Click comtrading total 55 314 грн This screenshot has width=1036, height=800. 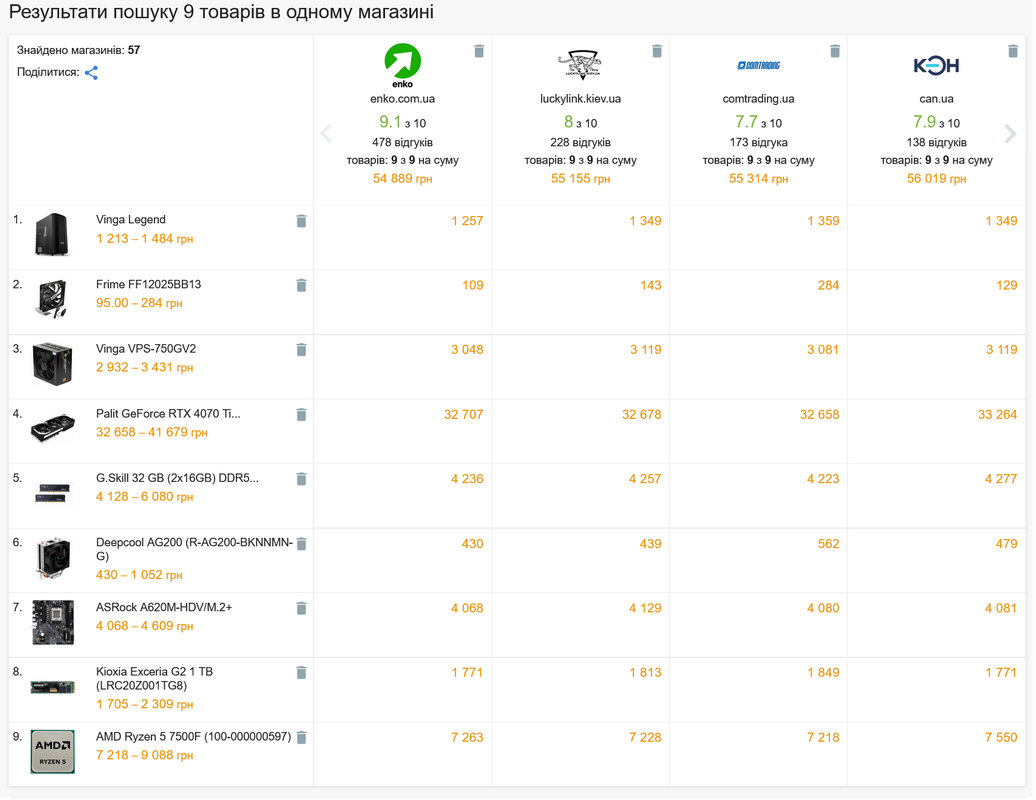758,178
